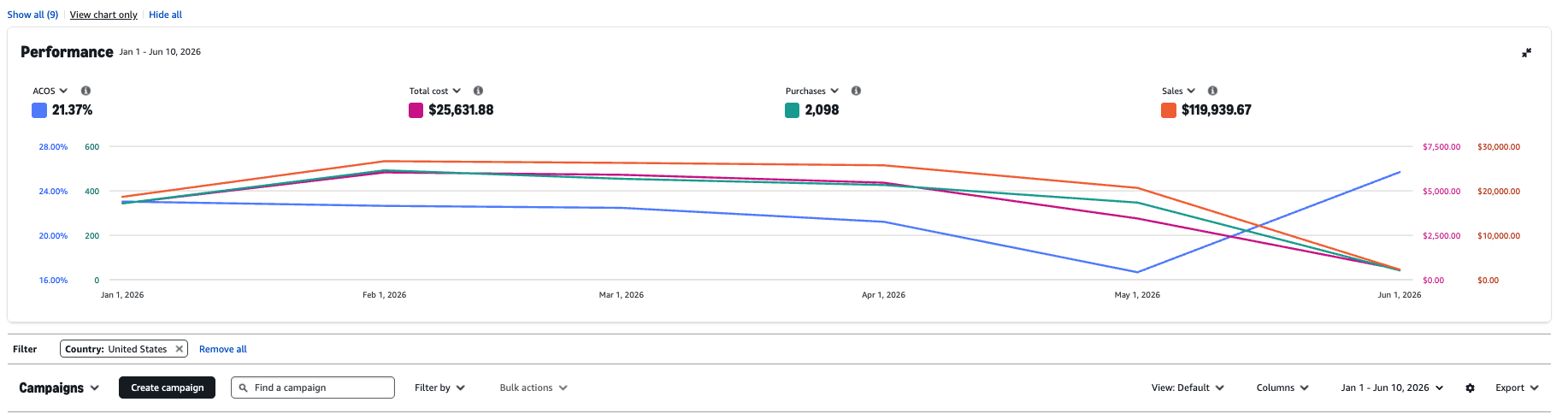Click the View chart only link
This screenshot has height=414, width=1568.
[103, 15]
